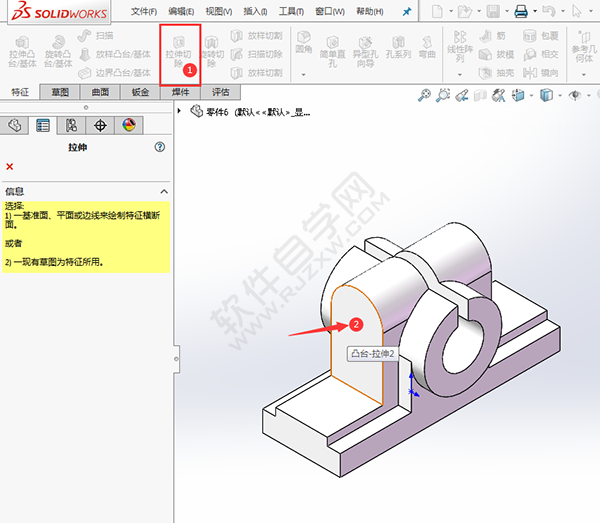The height and width of the screenshot is (523, 600).
Task: Open the 插入(I) menu
Action: tap(255, 12)
